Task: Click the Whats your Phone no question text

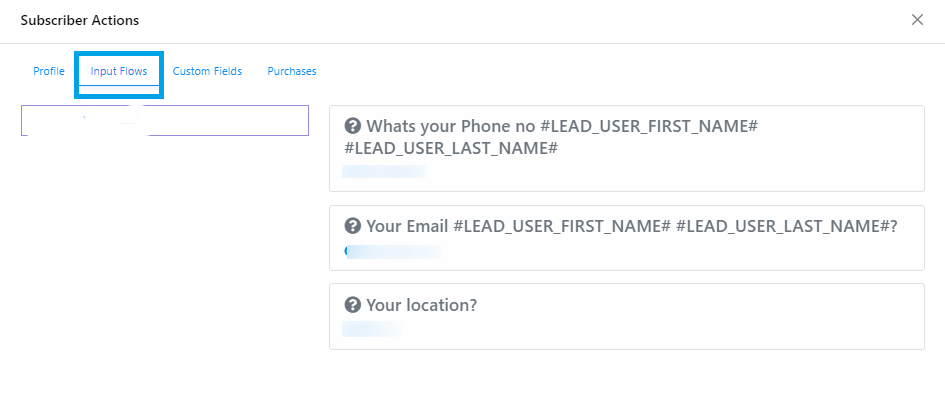Action: coord(450,127)
